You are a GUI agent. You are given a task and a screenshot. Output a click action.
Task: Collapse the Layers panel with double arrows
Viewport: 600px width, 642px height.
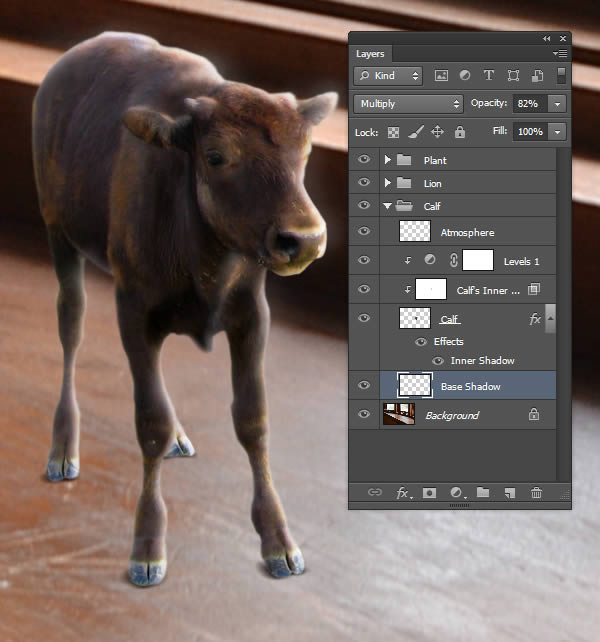click(x=547, y=38)
